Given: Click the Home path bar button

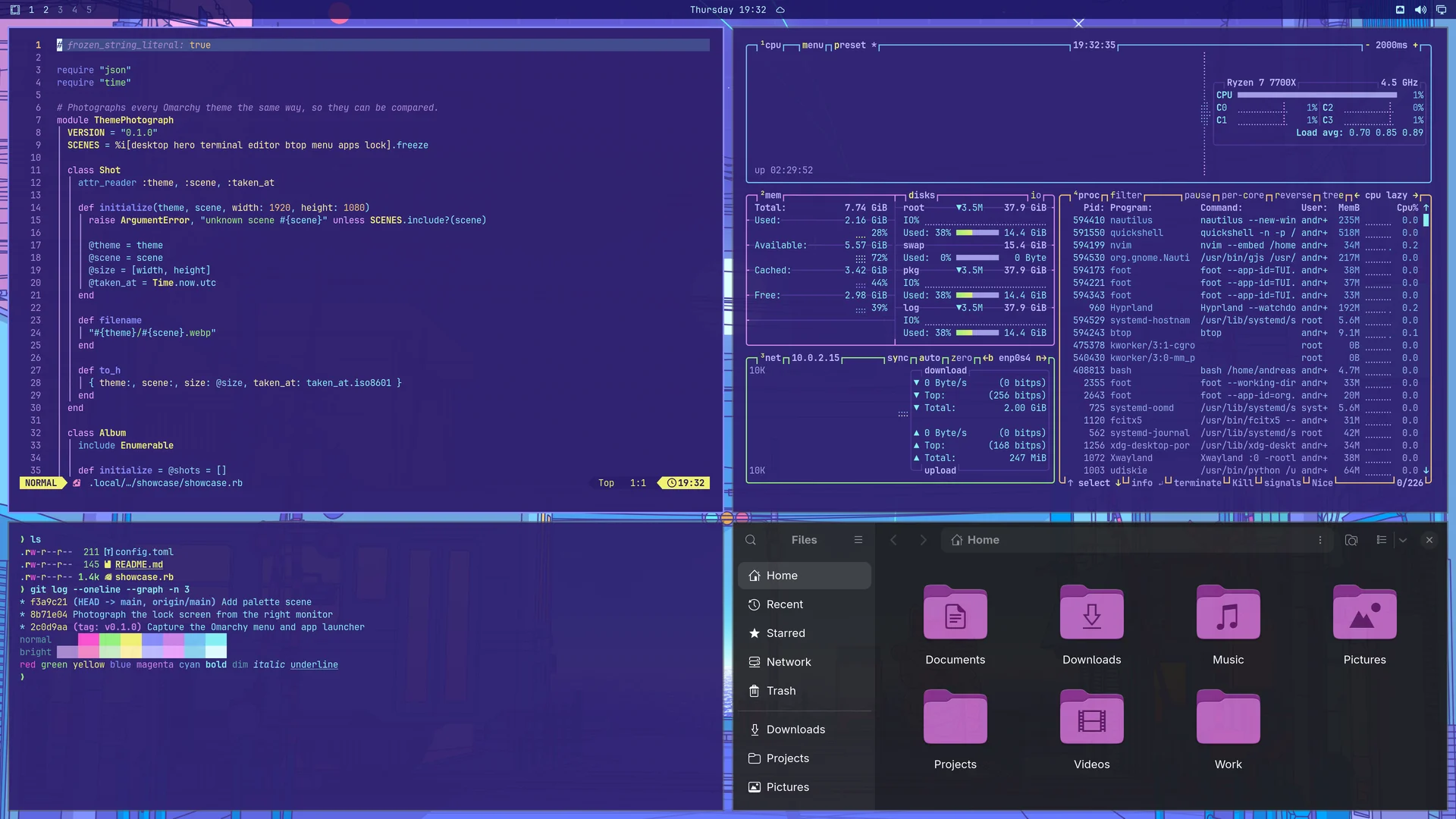Looking at the screenshot, I should (975, 540).
